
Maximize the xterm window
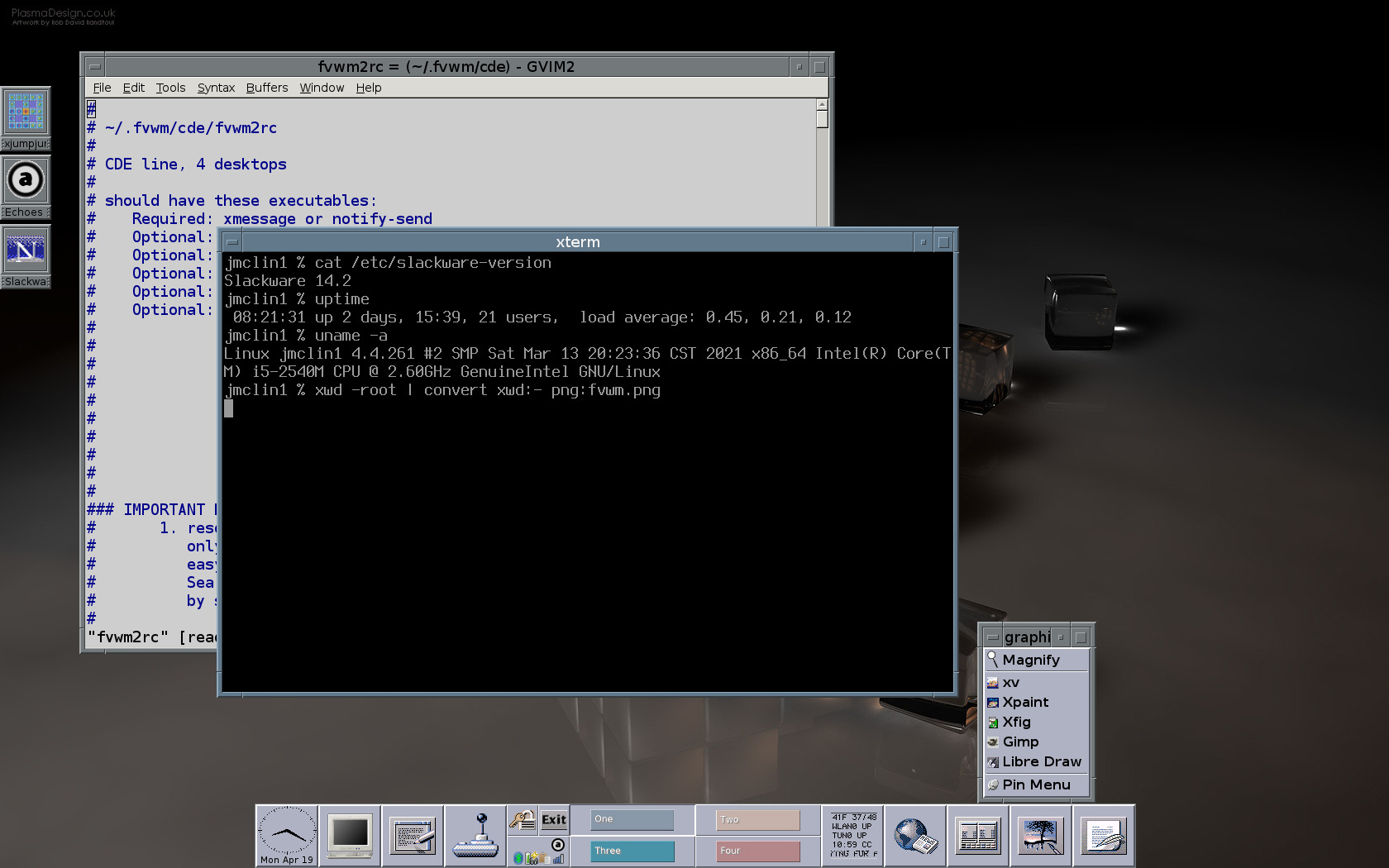[x=943, y=242]
